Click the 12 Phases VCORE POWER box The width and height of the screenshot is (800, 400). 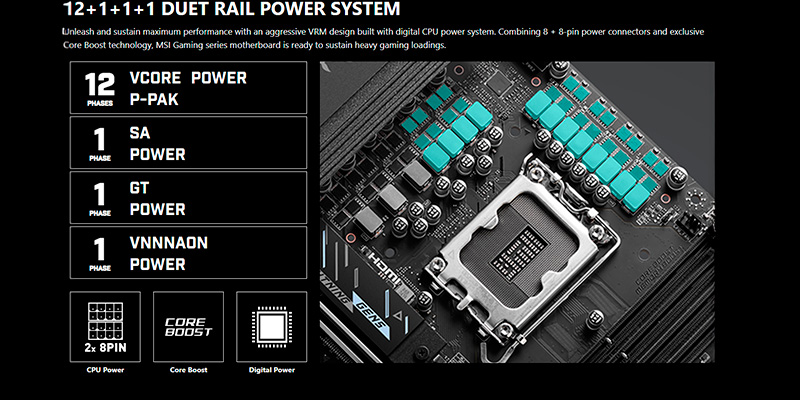[x=188, y=87]
